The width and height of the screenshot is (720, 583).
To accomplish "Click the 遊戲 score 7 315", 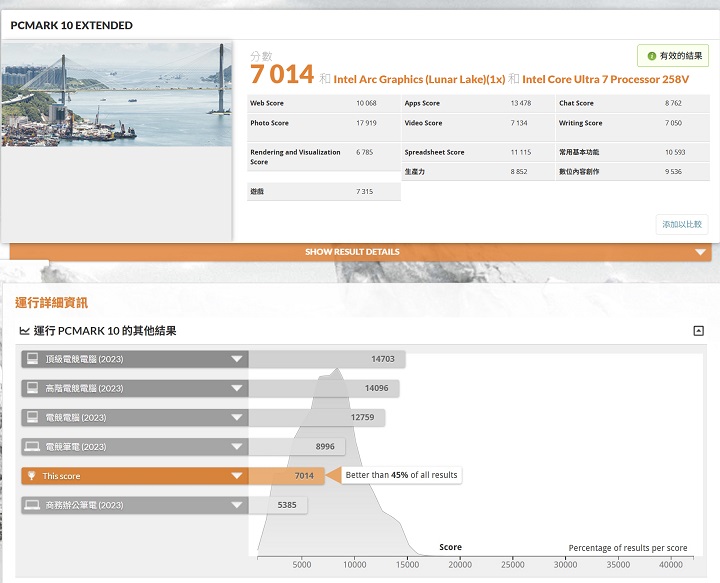I will pos(365,191).
